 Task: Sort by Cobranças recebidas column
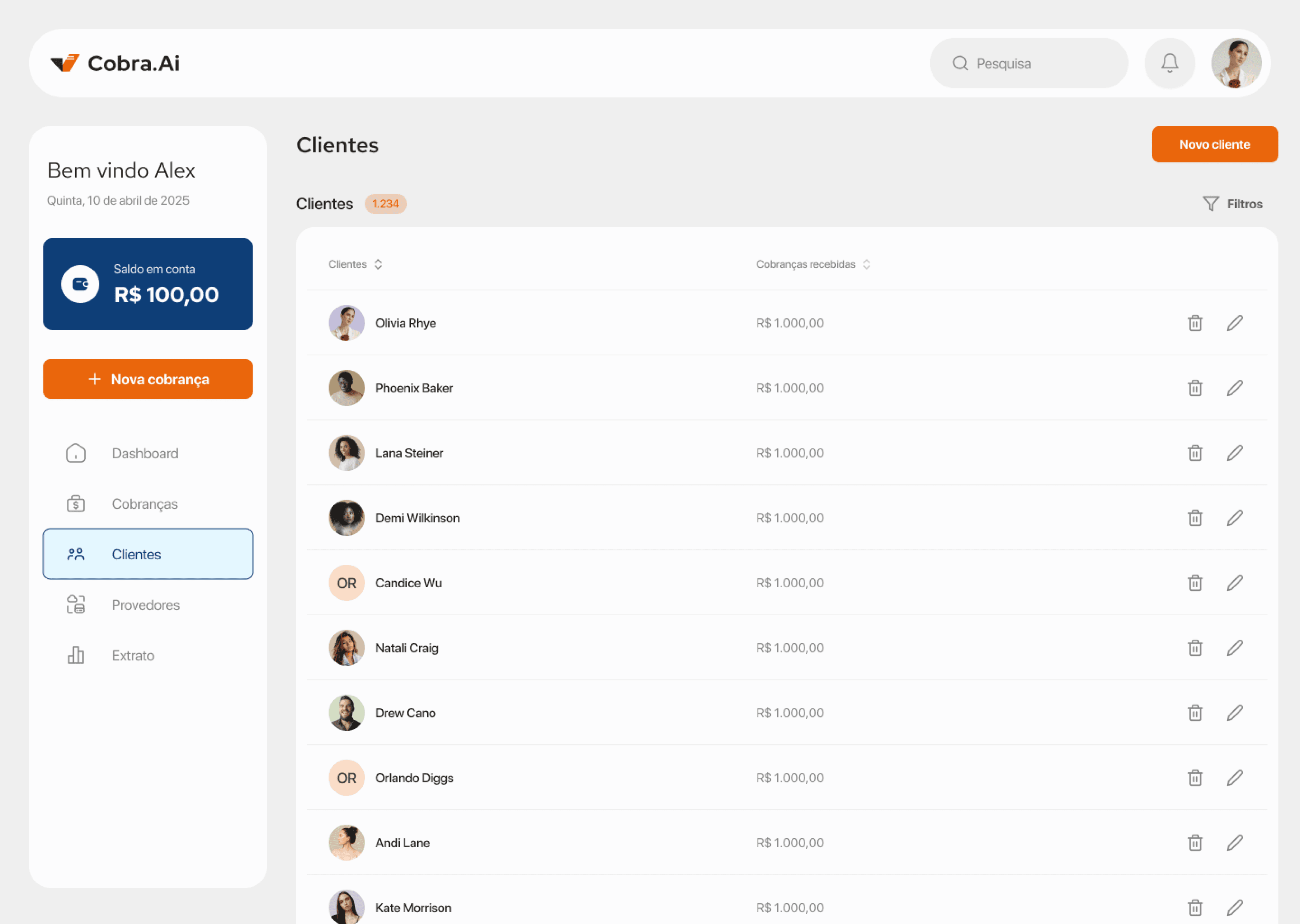coord(866,264)
